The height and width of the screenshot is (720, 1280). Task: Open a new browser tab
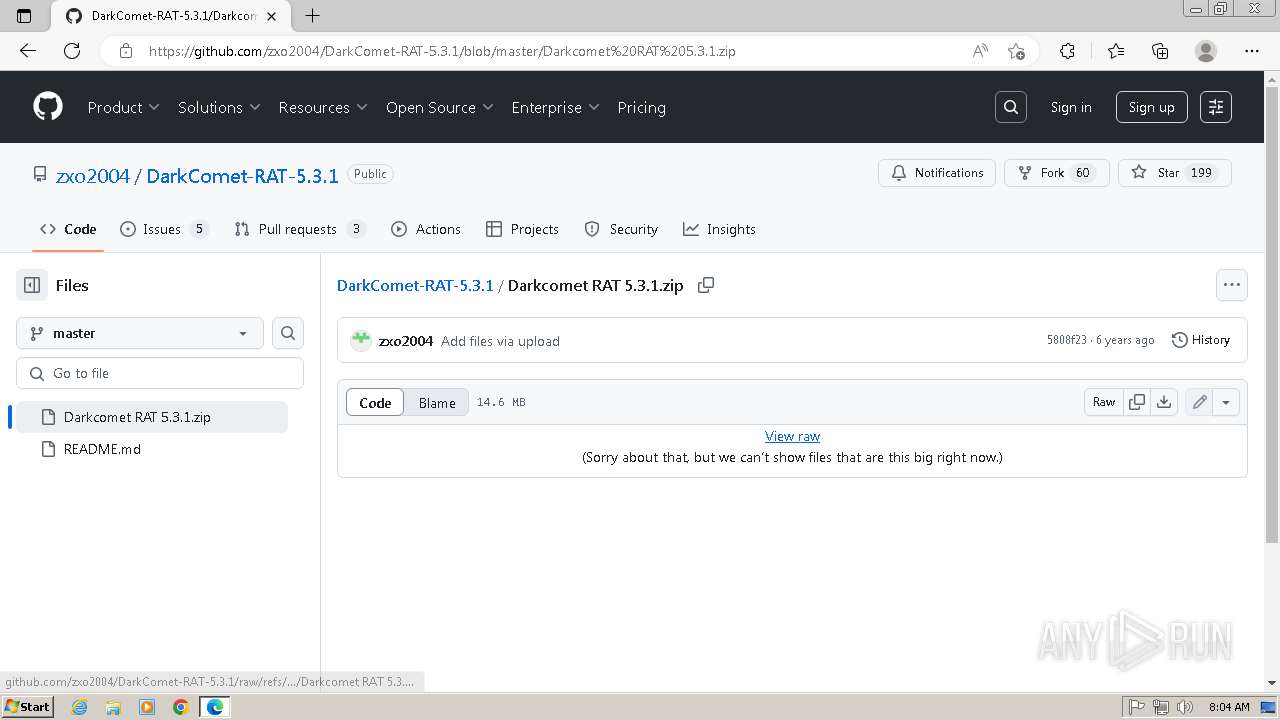[x=312, y=15]
